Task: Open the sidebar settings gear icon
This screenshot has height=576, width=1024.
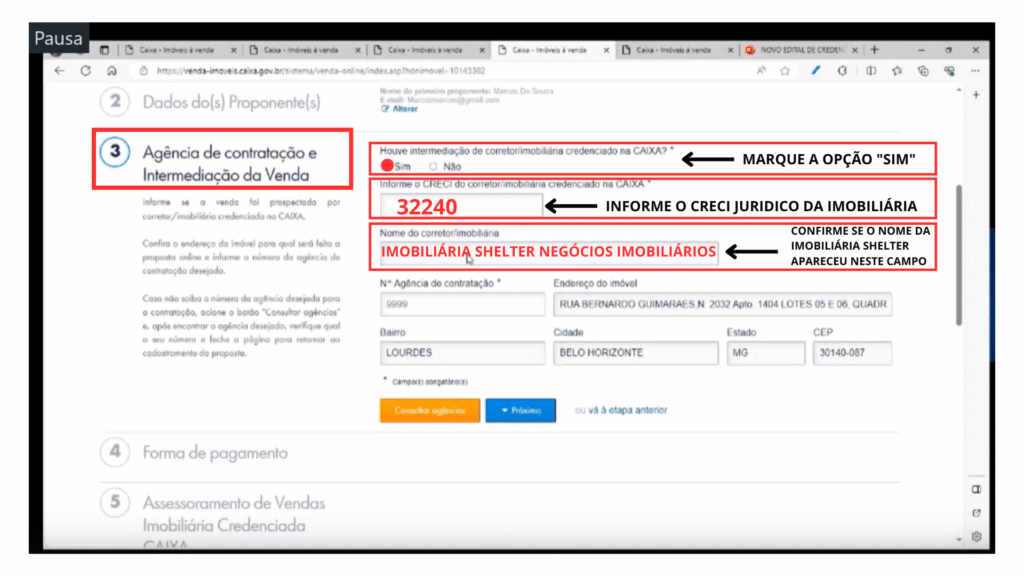Action: pos(976,536)
